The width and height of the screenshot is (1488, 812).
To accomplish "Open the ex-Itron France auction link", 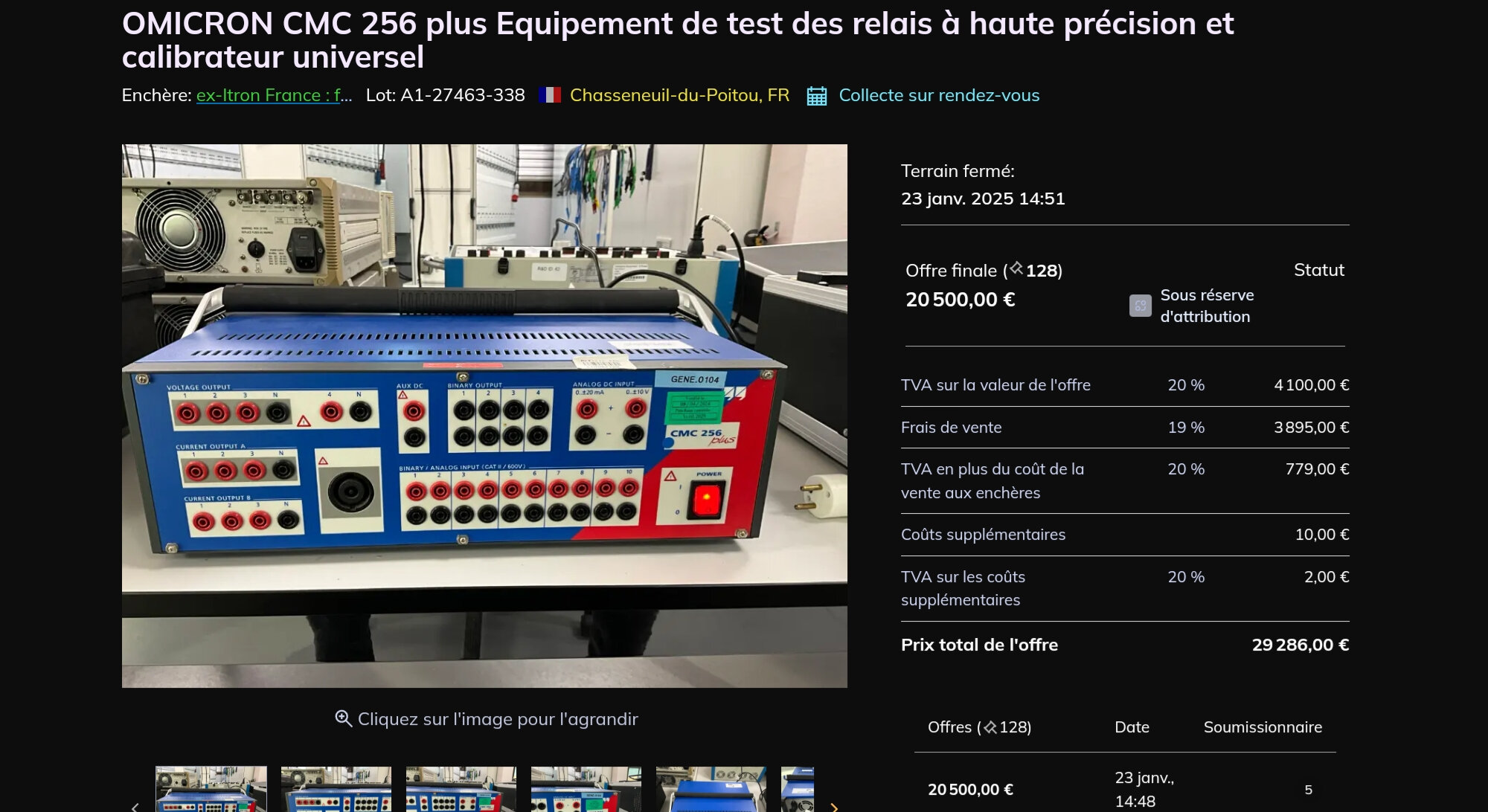I will pyautogui.click(x=273, y=95).
